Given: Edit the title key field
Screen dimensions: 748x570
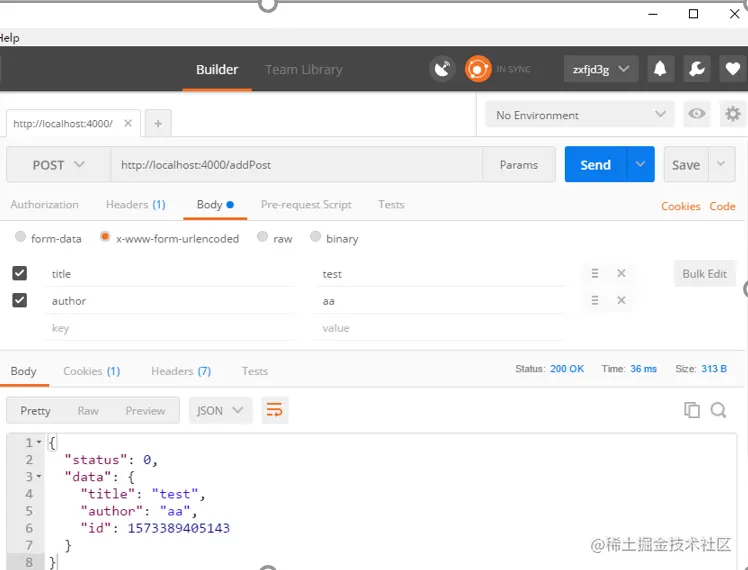Looking at the screenshot, I should (169, 274).
